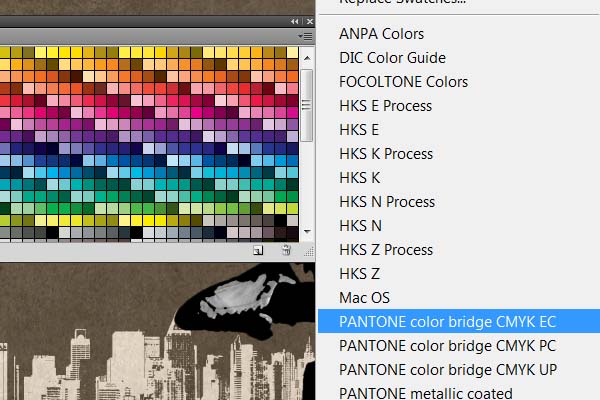The width and height of the screenshot is (600, 400).
Task: Choose HKS N Process
Action: pos(387,202)
